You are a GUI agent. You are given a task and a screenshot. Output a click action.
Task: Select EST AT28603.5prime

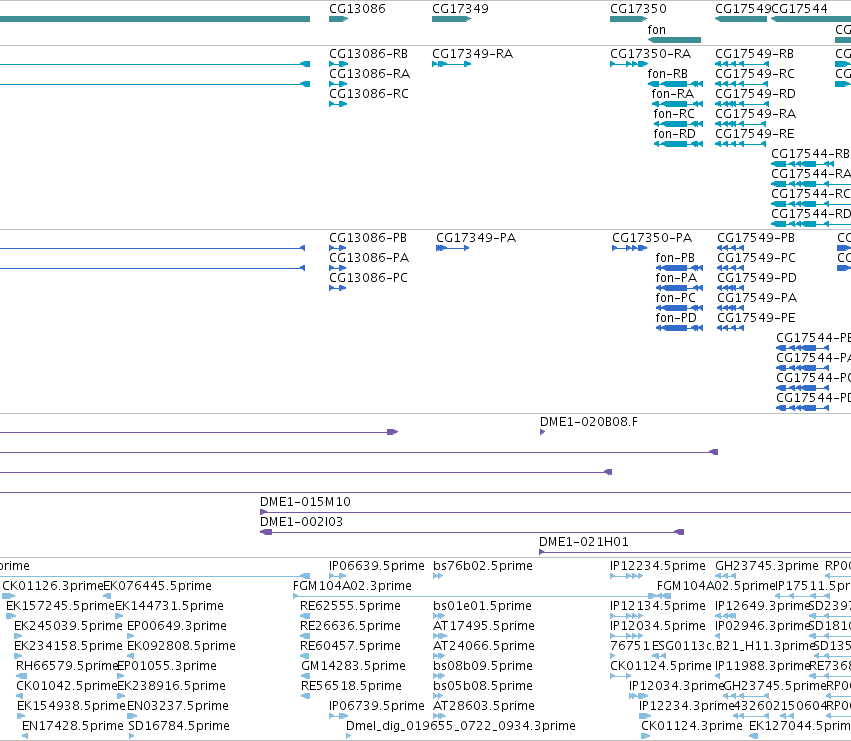point(484,706)
